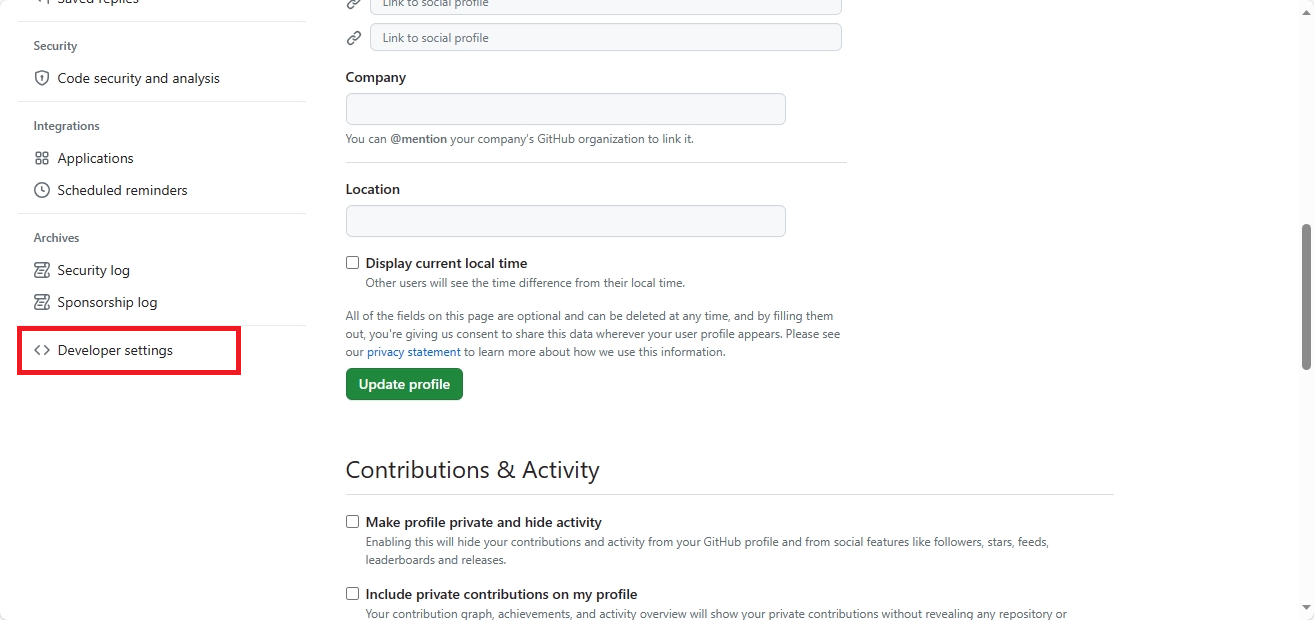Click into the Company text field
Screen dimensions: 1314x620
[565, 109]
